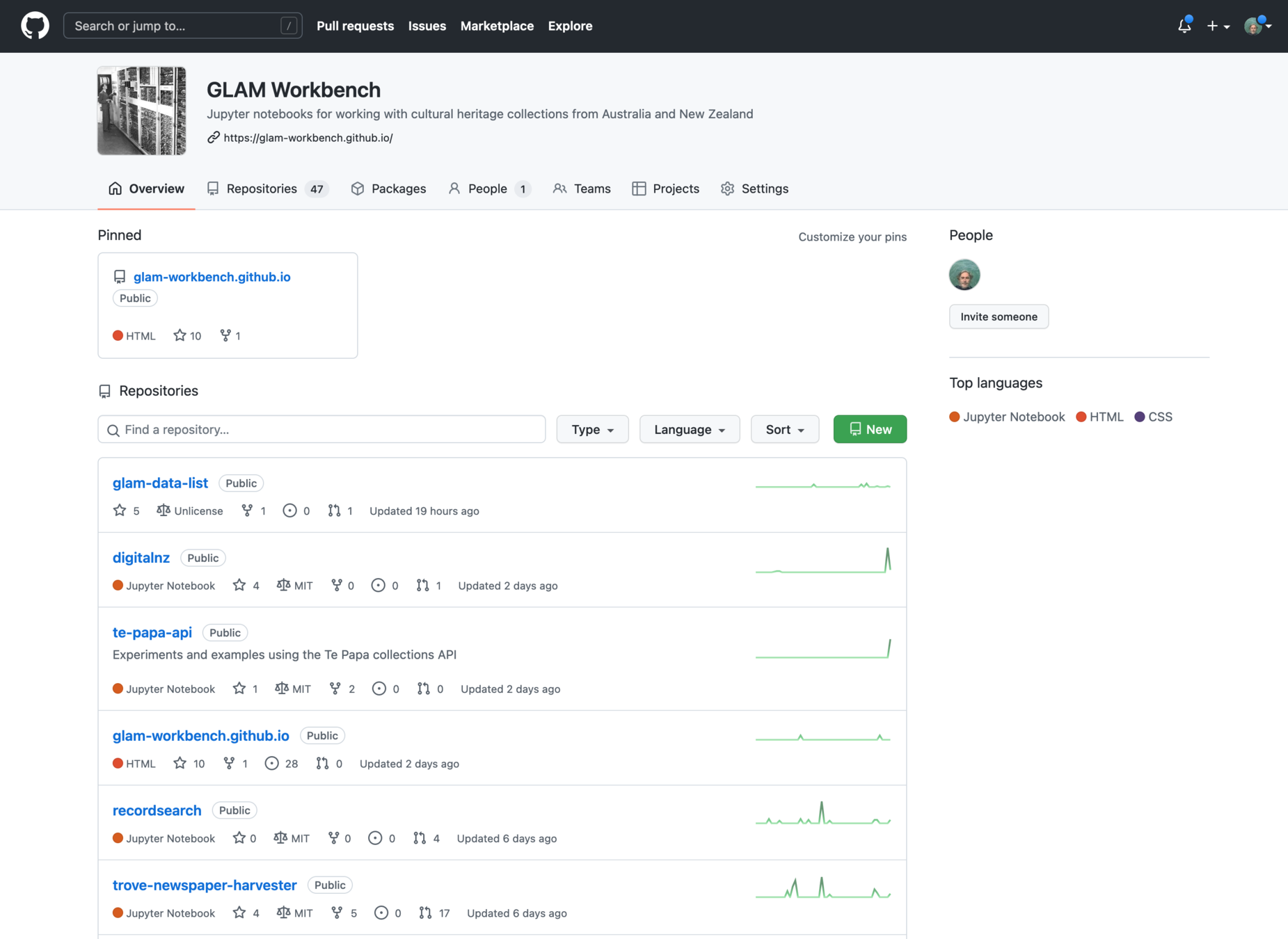Switch to the Packages tab
This screenshot has height=939, width=1288.
[388, 188]
